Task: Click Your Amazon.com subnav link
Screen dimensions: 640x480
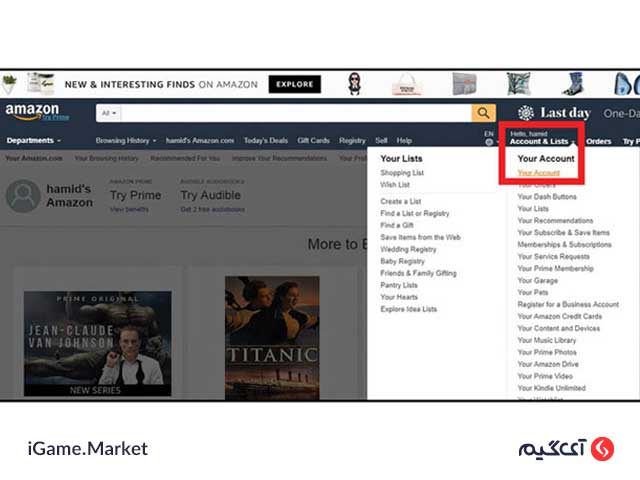Action: 34,158
